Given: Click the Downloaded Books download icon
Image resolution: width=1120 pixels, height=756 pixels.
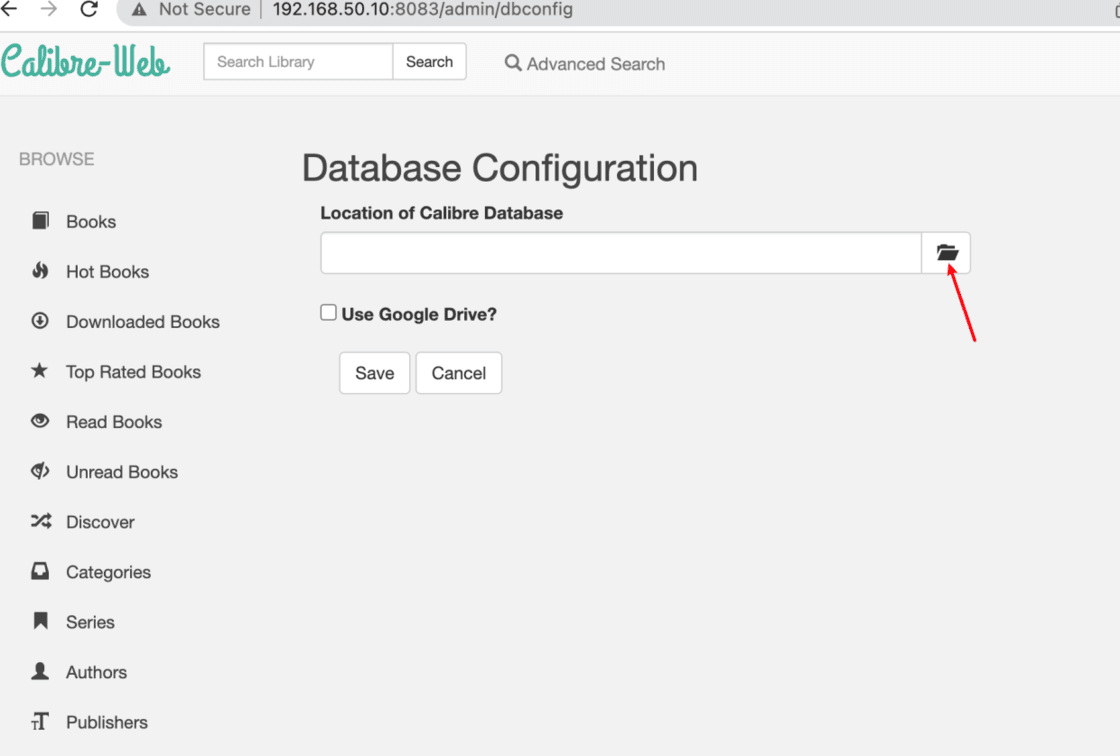Looking at the screenshot, I should pos(40,321).
